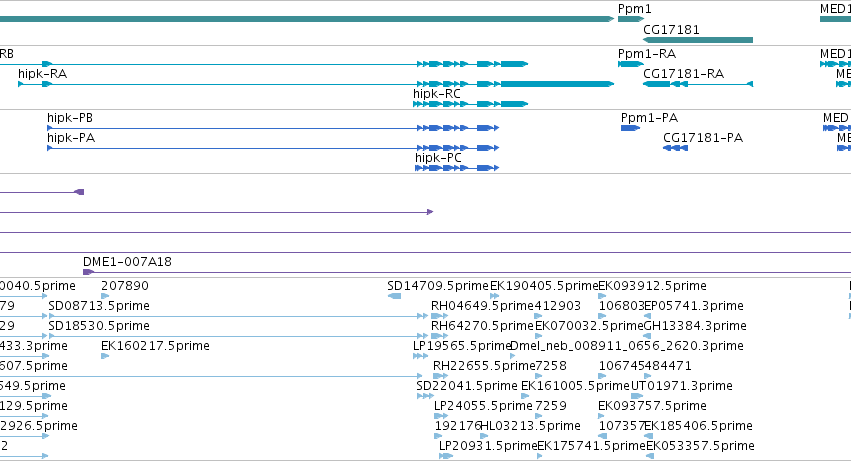
Task: Select EST EK175741.5prime
Action: [591, 446]
